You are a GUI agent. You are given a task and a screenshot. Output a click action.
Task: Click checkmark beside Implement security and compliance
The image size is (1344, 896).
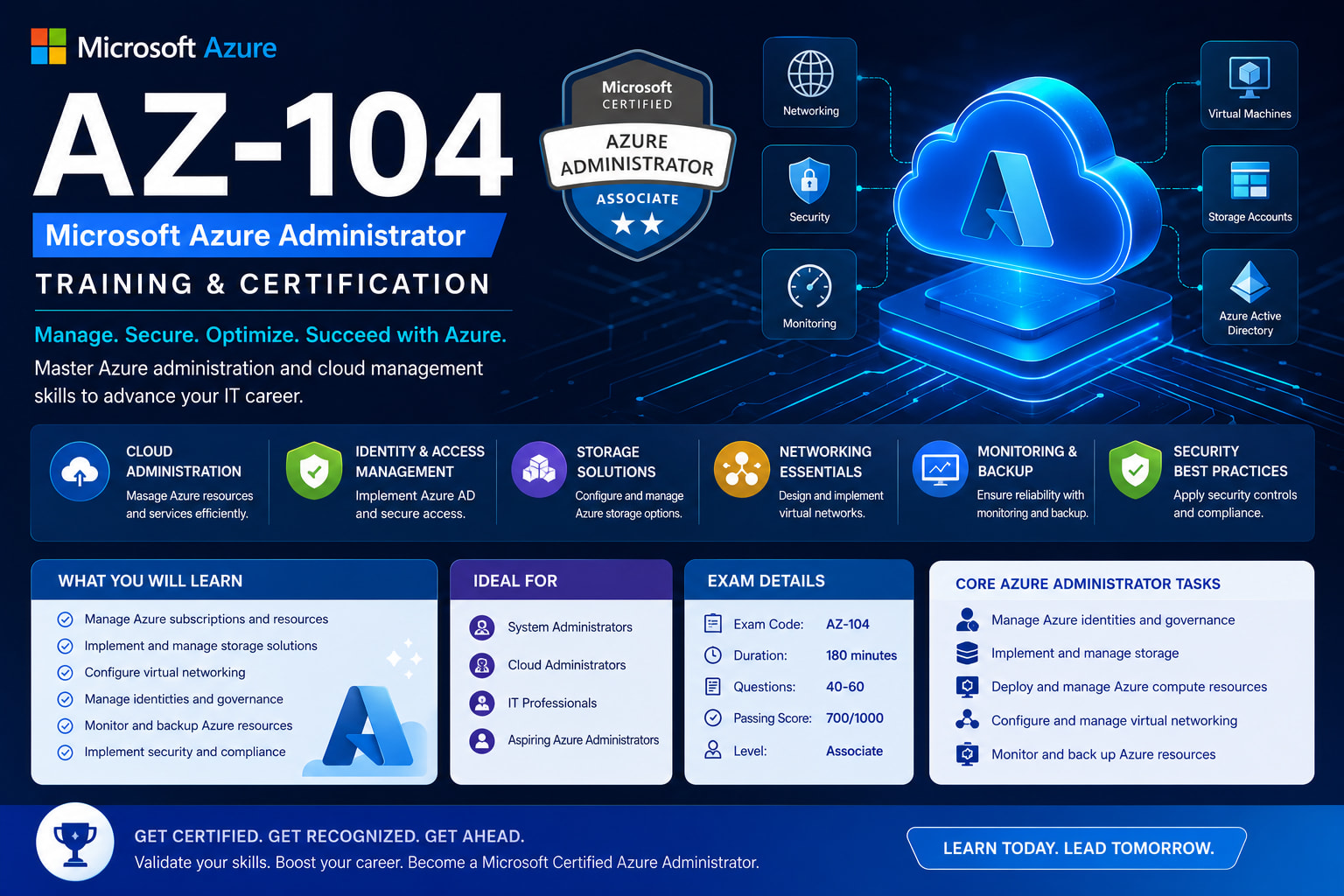[x=65, y=752]
